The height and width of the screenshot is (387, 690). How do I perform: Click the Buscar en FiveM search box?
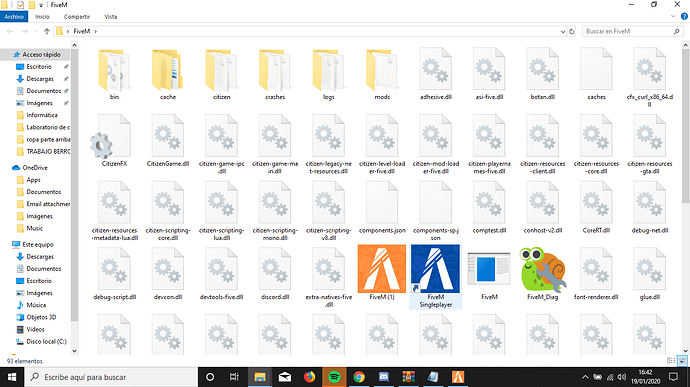tap(628, 31)
